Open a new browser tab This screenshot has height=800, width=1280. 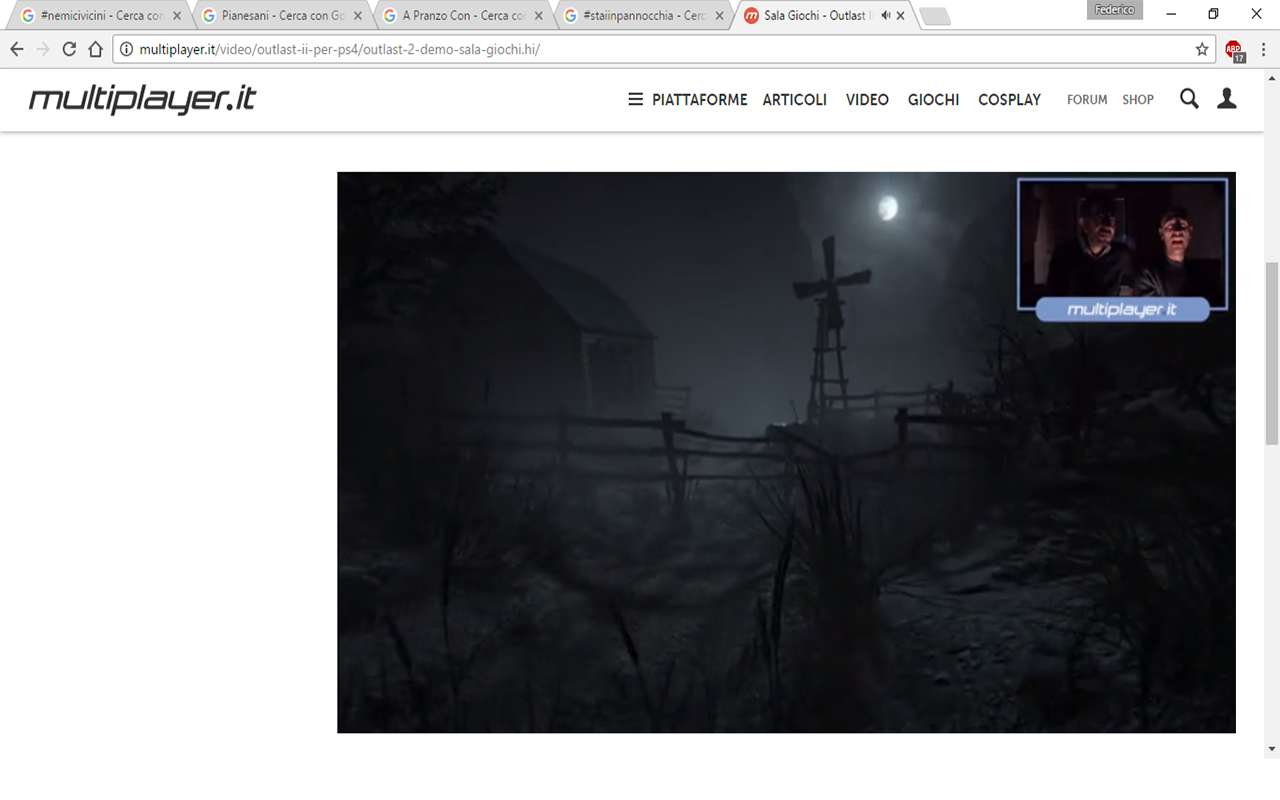click(935, 17)
